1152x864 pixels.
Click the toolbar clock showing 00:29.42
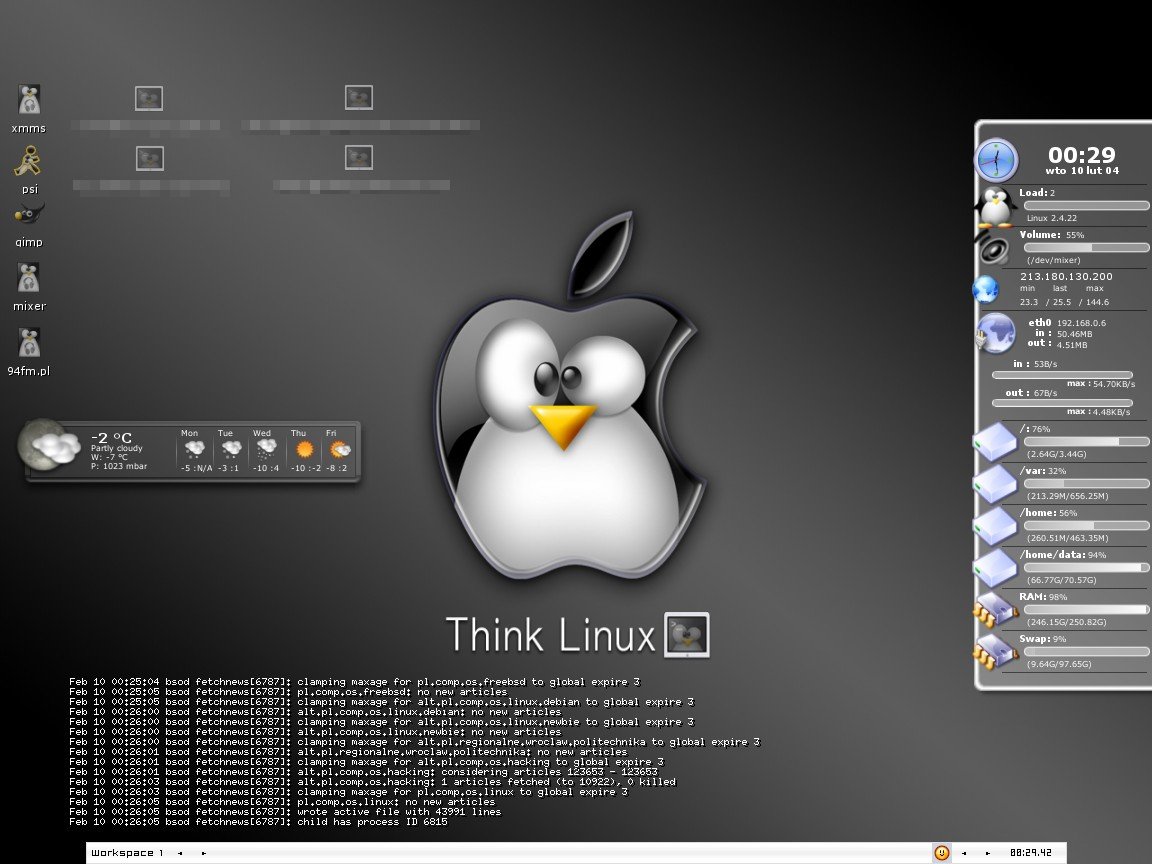pyautogui.click(x=1030, y=853)
